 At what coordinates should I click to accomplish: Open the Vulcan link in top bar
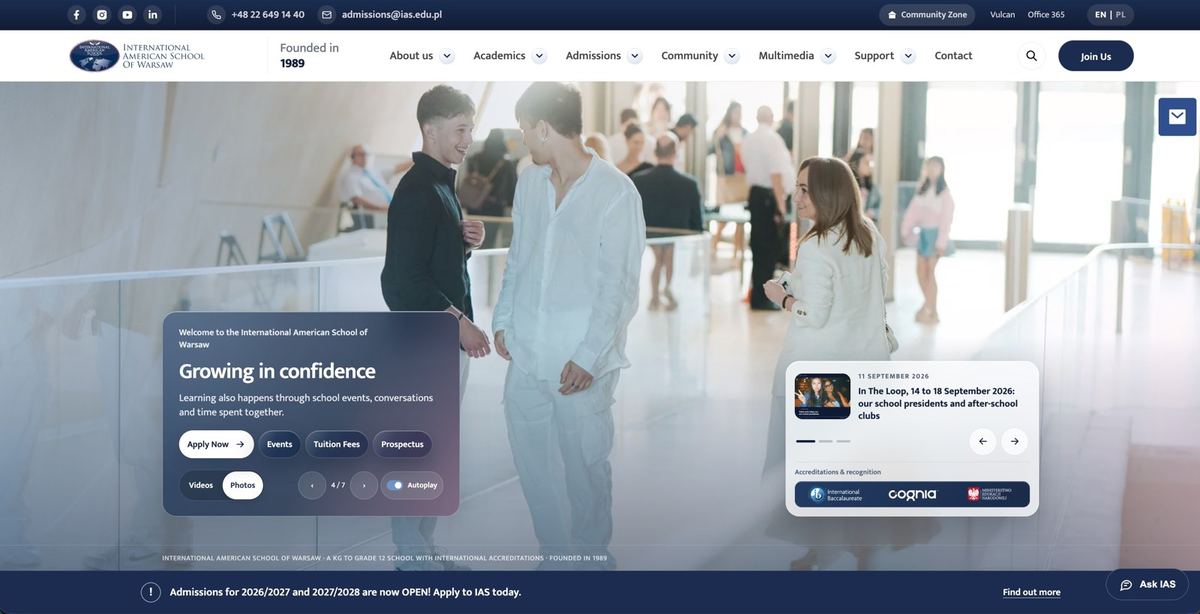coord(1003,15)
